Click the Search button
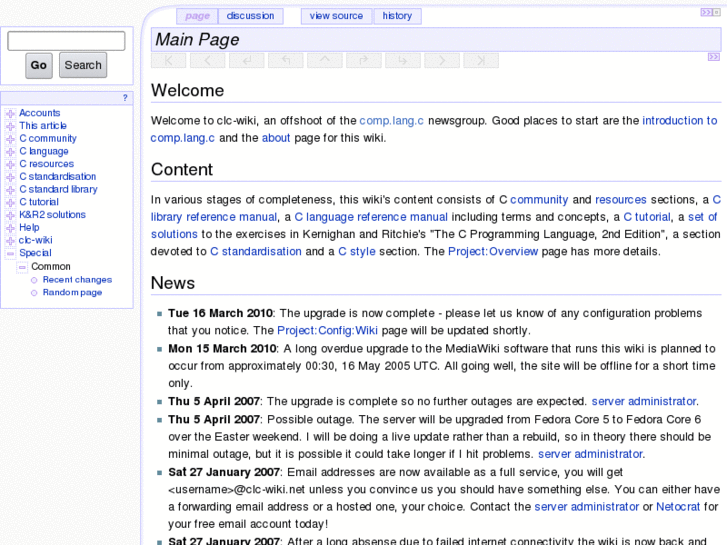The image size is (727, 545). pyautogui.click(x=83, y=65)
